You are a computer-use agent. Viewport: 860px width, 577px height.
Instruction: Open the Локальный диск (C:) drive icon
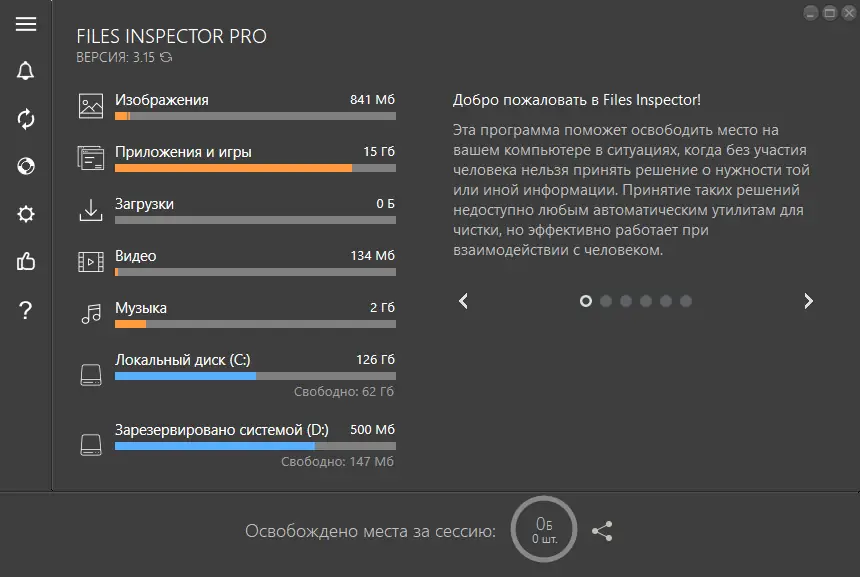point(92,372)
